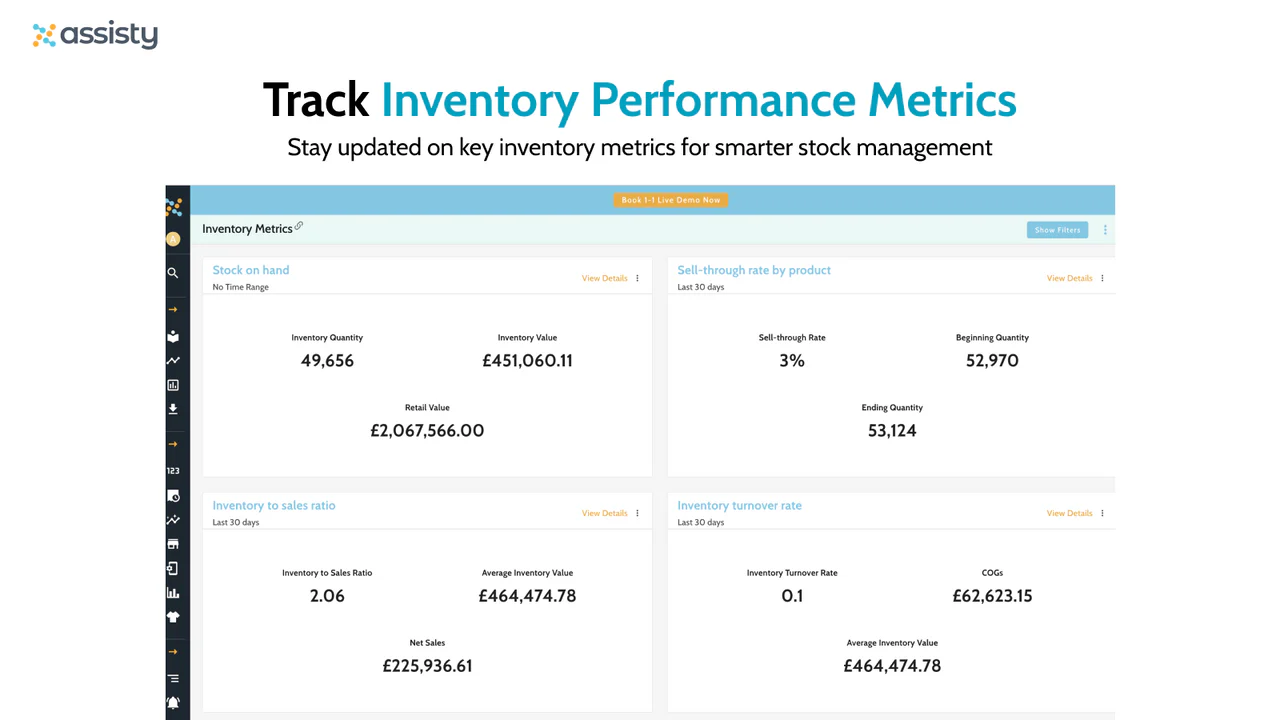Click the user avatar in the sidebar
This screenshot has width=1280, height=720.
click(173, 239)
